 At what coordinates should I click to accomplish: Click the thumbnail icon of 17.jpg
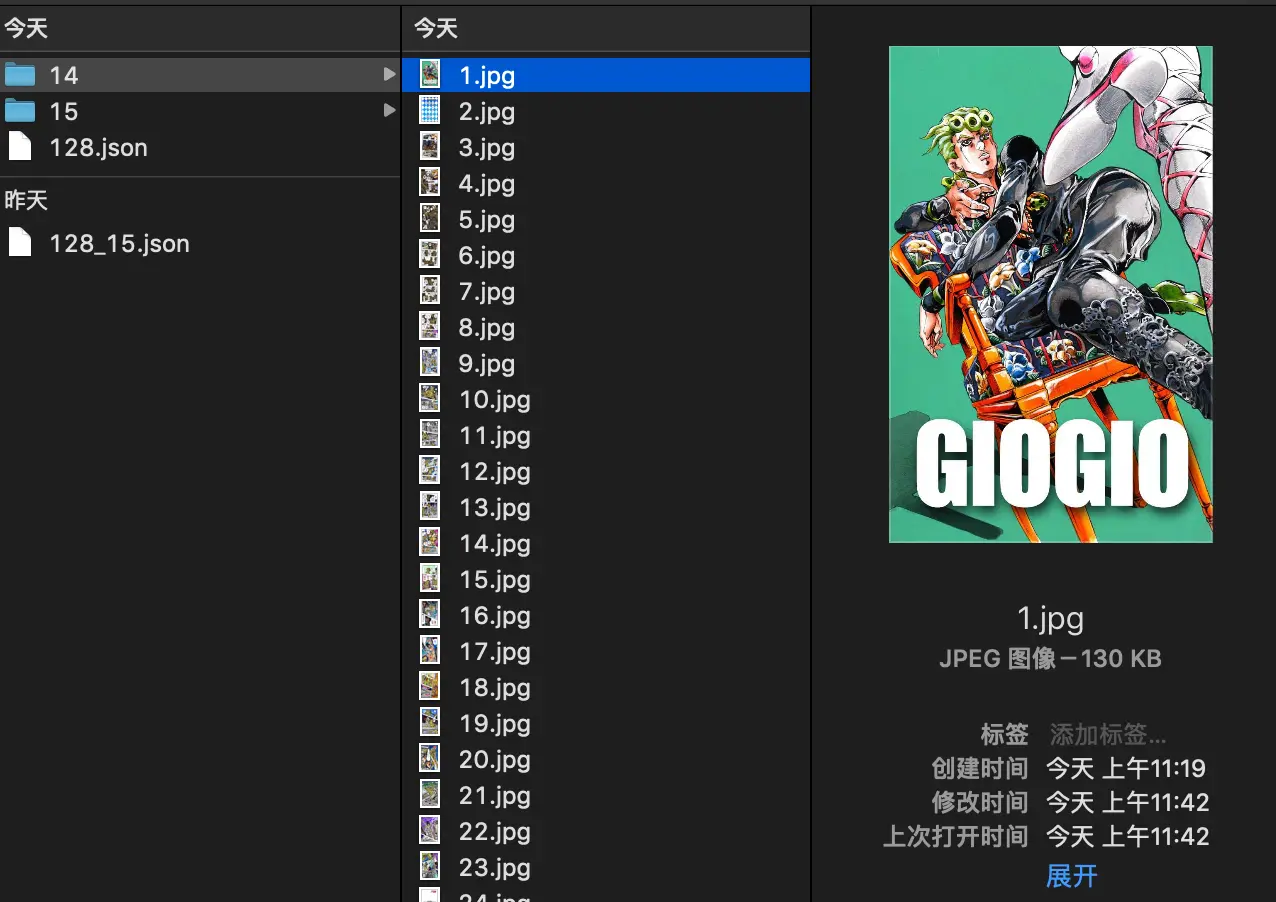point(429,650)
